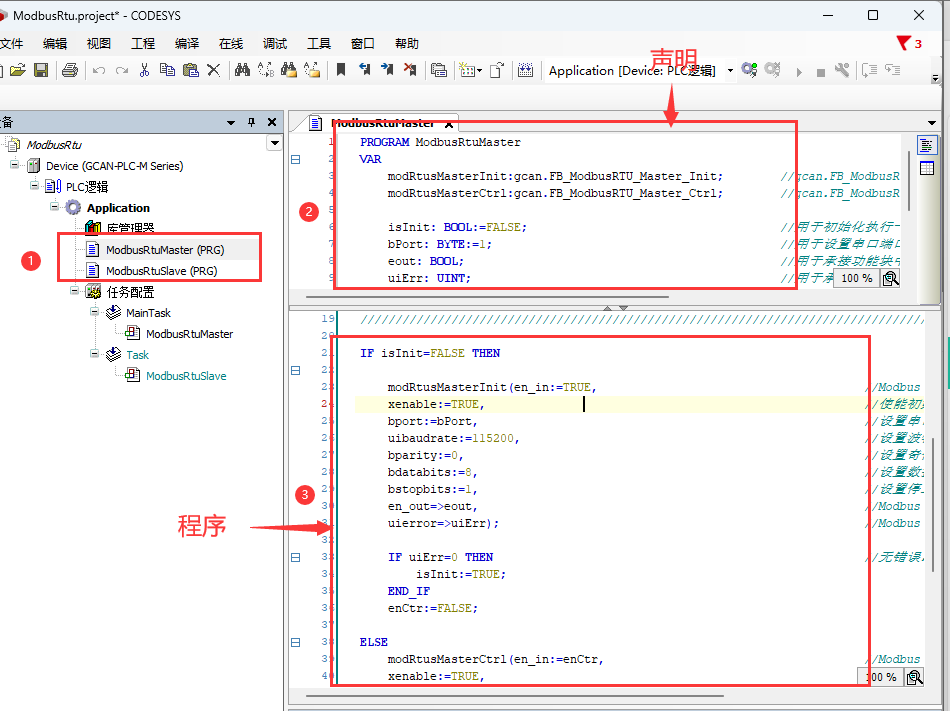
Task: Switch declaration editor to tabular view
Action: (926, 168)
